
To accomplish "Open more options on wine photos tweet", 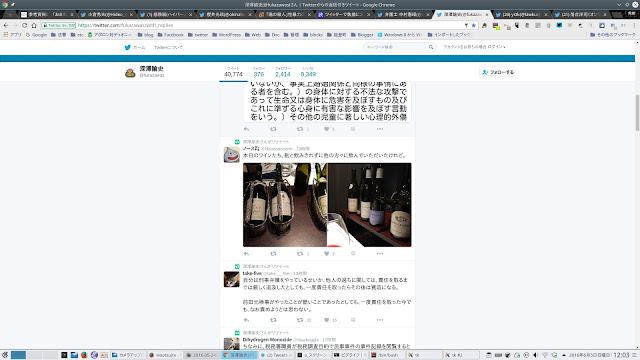I will 380,253.
